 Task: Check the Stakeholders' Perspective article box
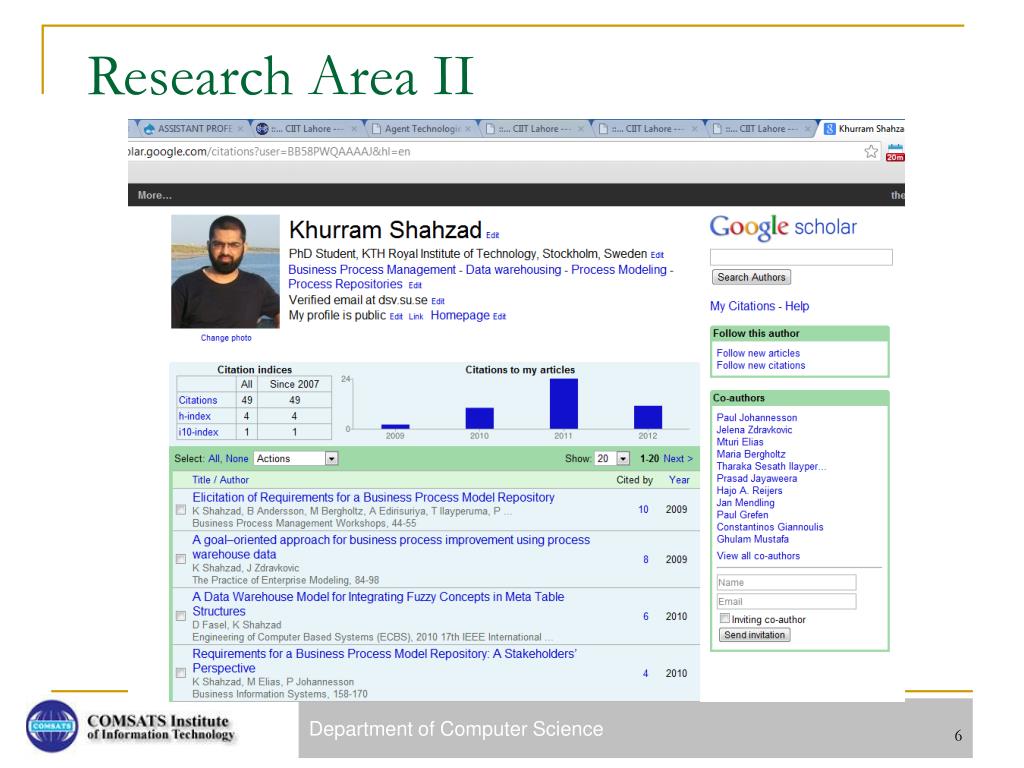(181, 673)
